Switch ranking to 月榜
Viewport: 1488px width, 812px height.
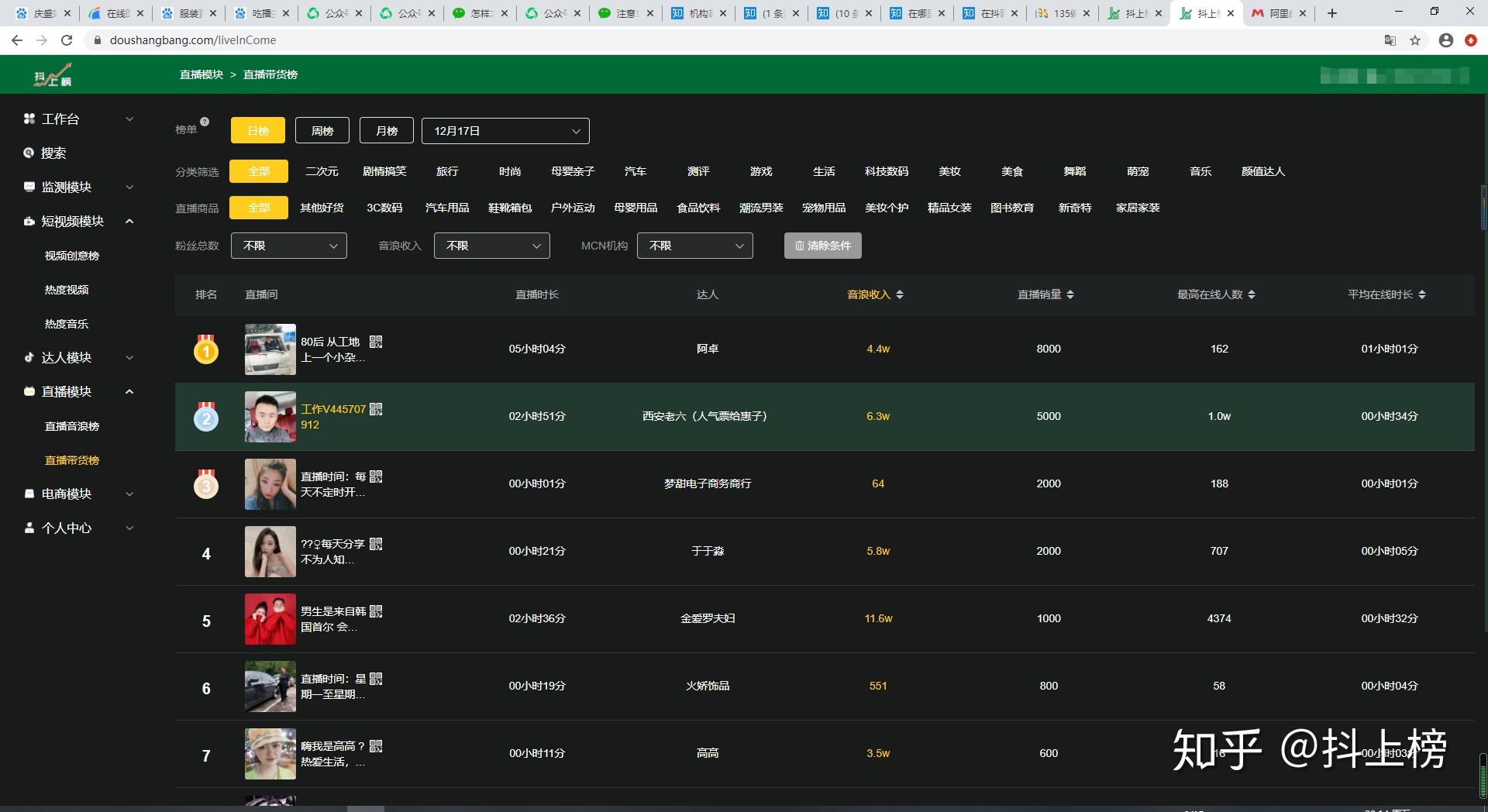(x=387, y=131)
